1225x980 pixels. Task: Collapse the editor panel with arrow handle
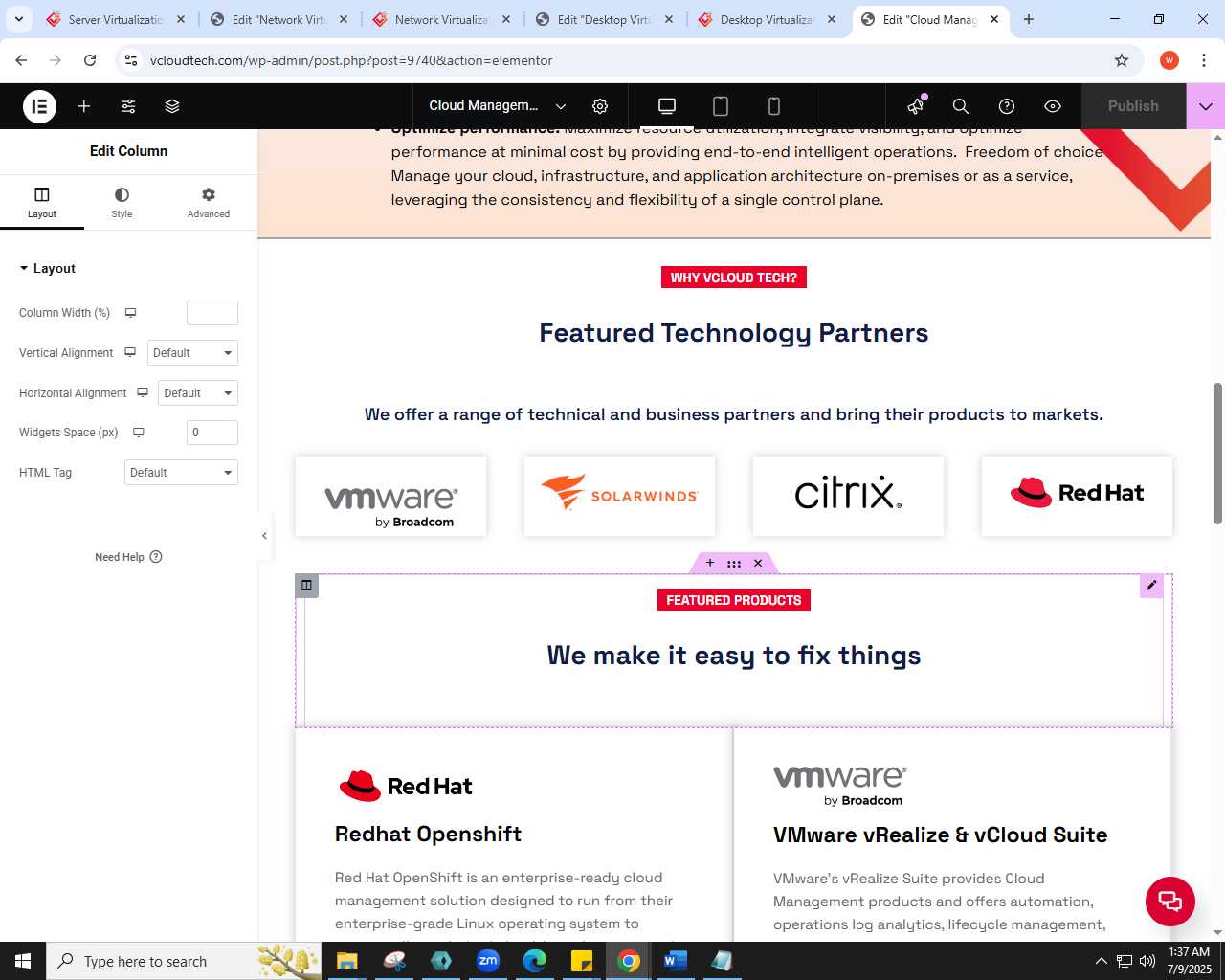[264, 536]
